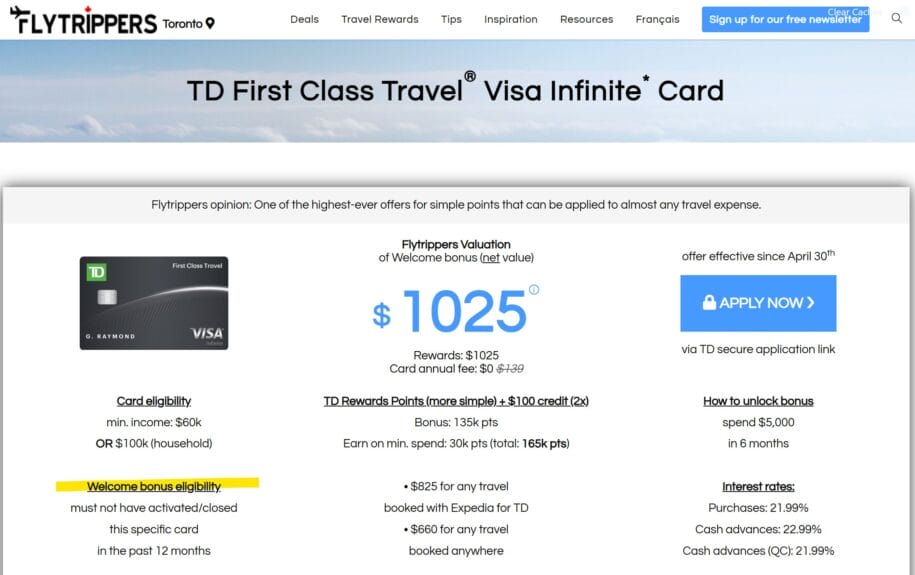Switch language to Français
The width and height of the screenshot is (915, 575).
(658, 19)
